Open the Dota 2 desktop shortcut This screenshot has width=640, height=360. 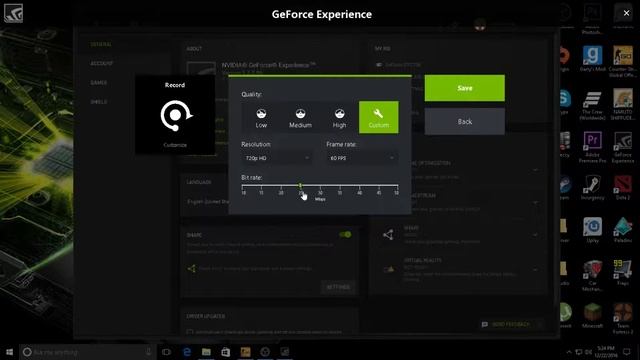(622, 188)
